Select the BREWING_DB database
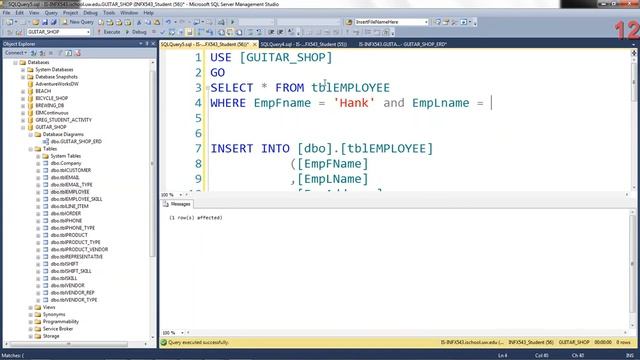Viewport: 640px width, 360px height. click(x=49, y=106)
